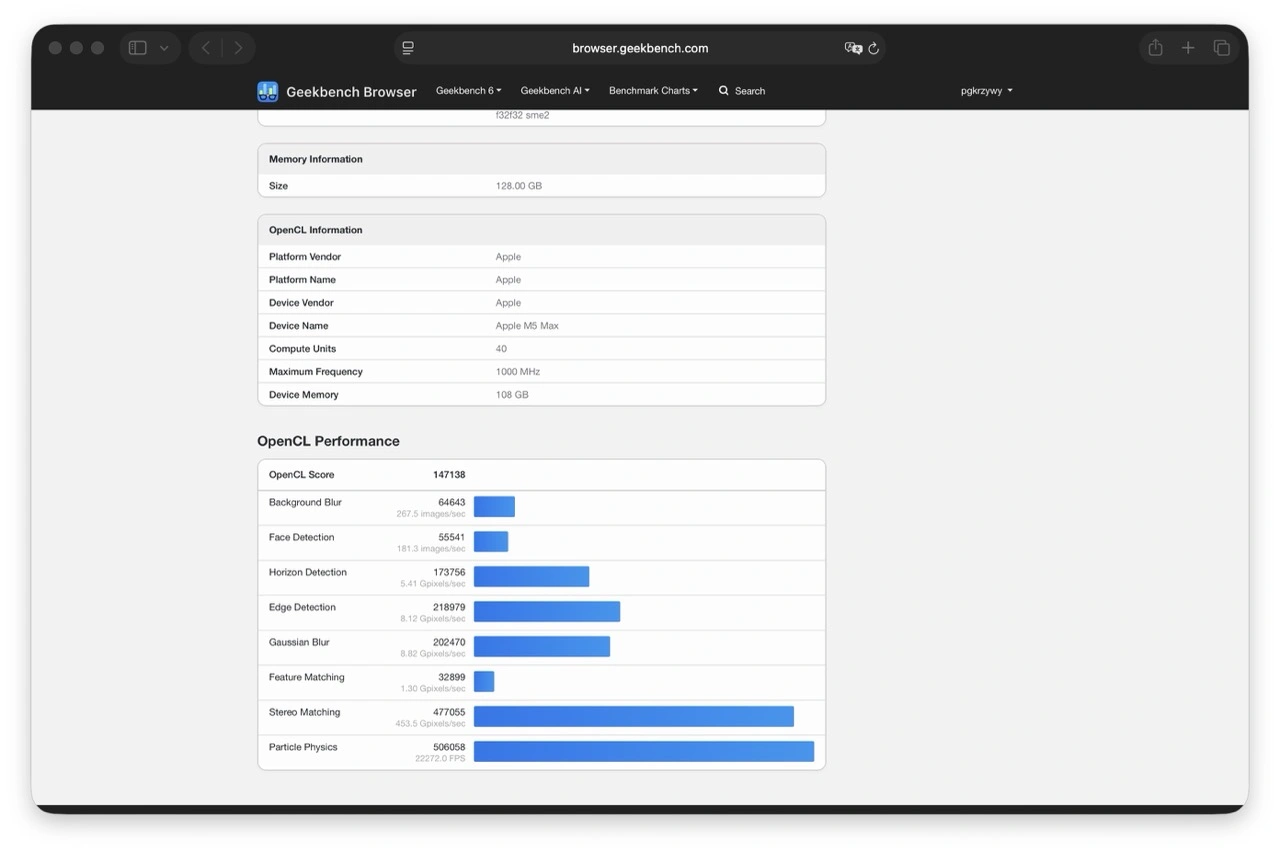Click the Search magnifier icon
1280x852 pixels.
(724, 91)
